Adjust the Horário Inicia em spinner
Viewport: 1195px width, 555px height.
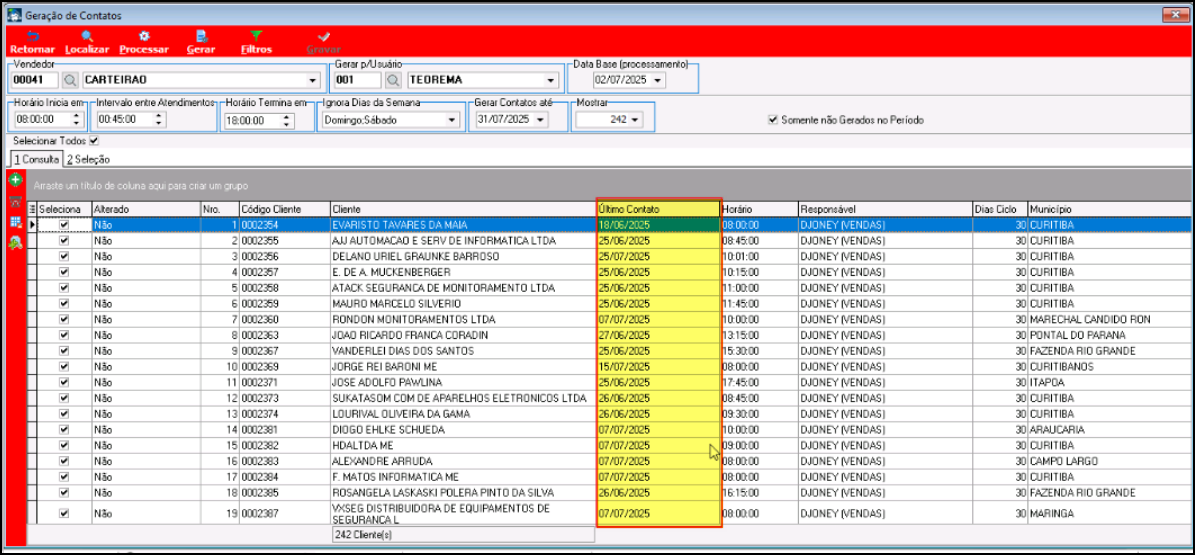75,120
